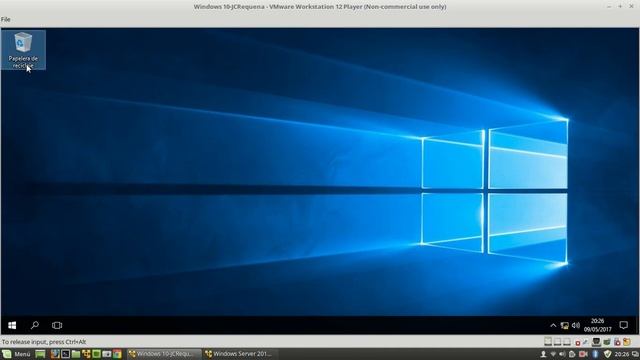Click the host clipboard tray icon
Screen dimensions: 640x360
(572, 354)
